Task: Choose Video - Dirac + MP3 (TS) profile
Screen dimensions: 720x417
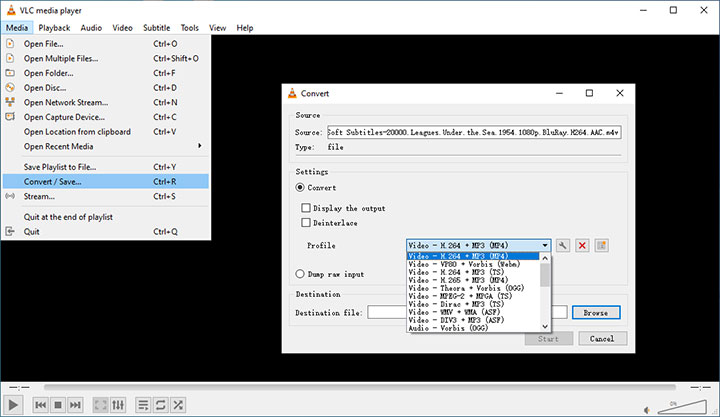Action: 473,304
